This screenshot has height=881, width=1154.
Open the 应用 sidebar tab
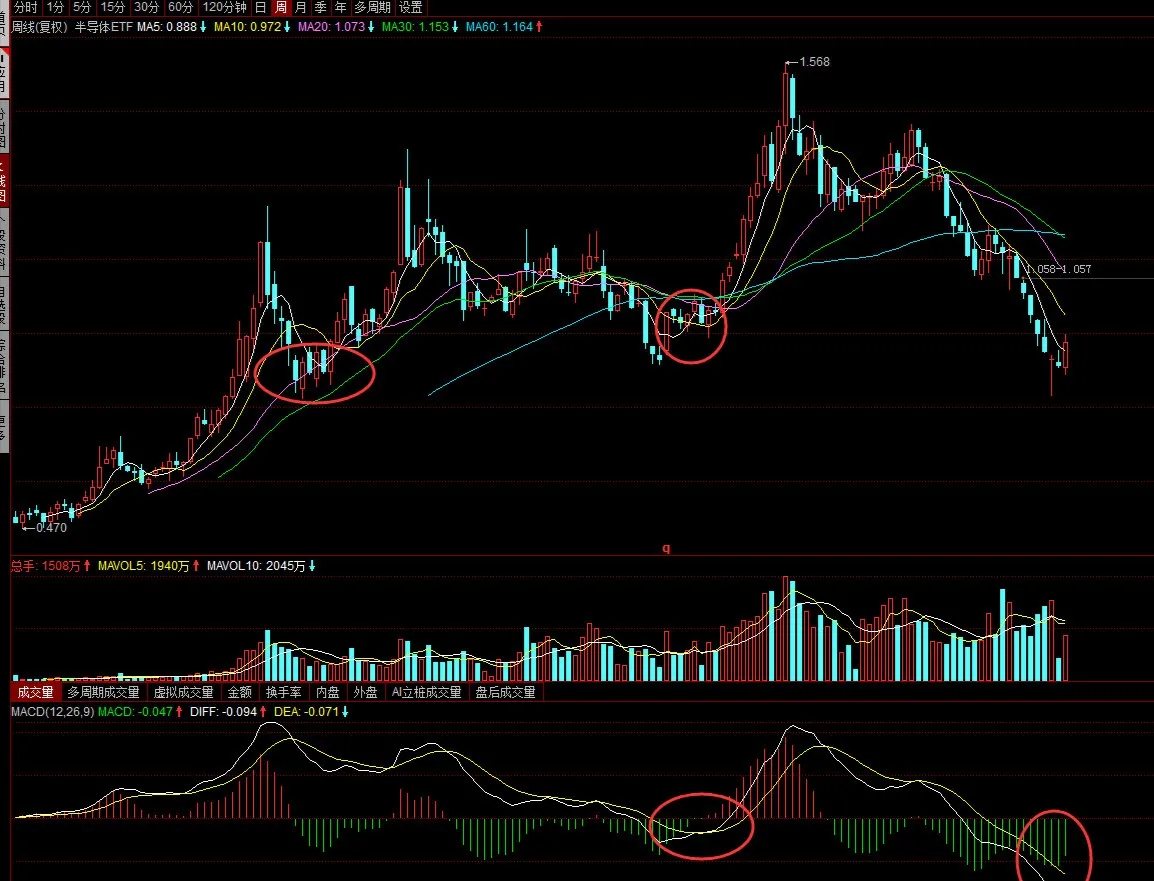click(x=4, y=72)
